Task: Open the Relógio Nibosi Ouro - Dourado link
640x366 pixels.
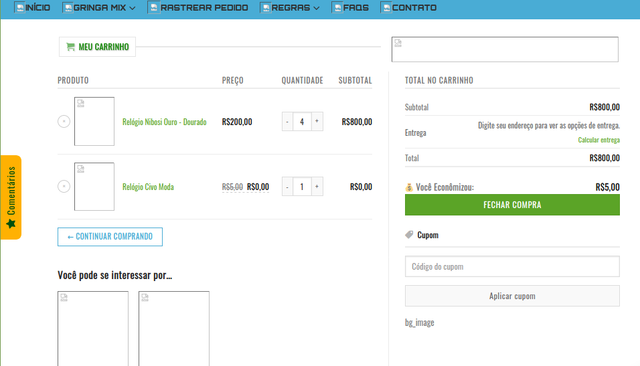Action: tap(164, 122)
